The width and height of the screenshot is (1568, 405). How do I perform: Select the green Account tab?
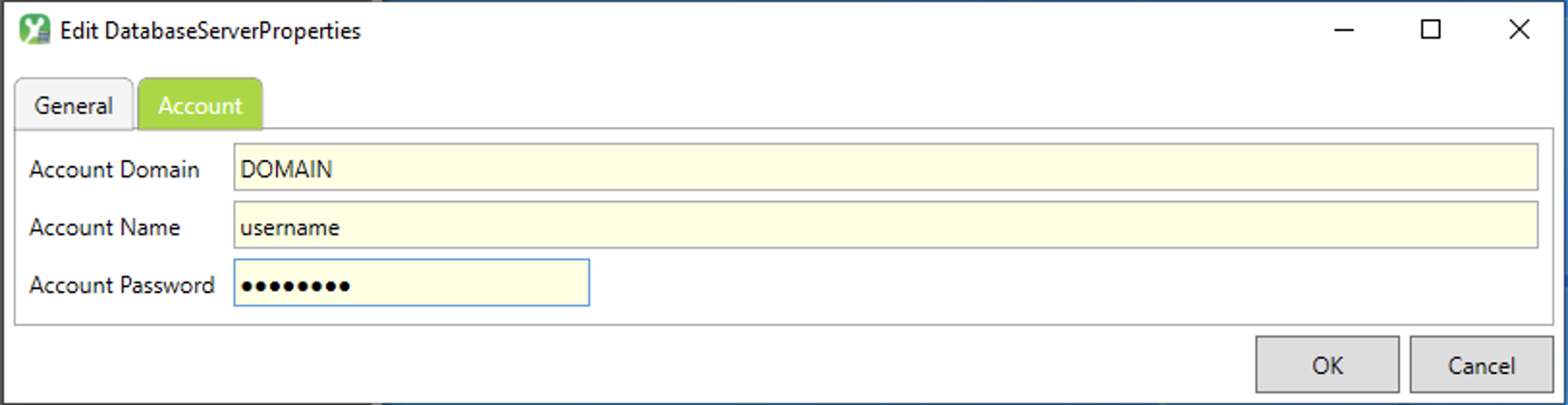coord(200,105)
